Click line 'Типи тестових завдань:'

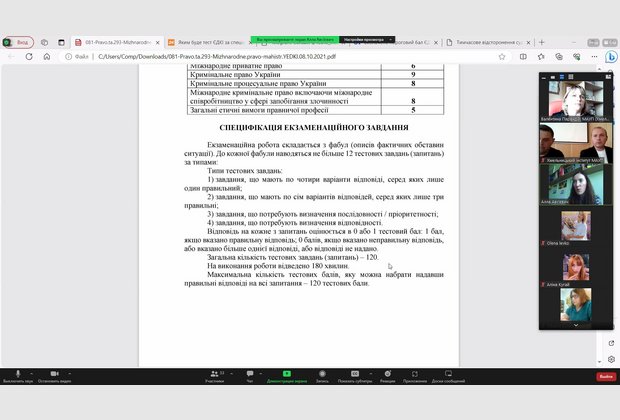coord(245,171)
